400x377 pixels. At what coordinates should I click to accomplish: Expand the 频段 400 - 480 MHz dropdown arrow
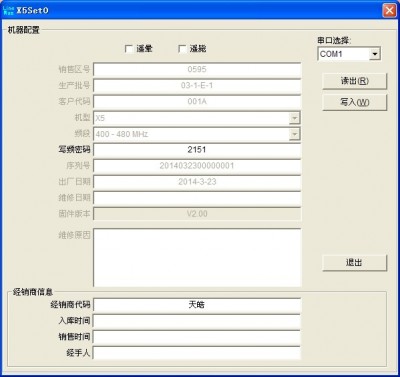pos(294,134)
